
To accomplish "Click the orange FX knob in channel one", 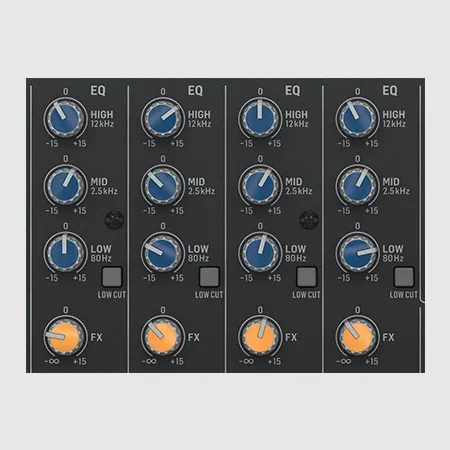I will pyautogui.click(x=65, y=337).
